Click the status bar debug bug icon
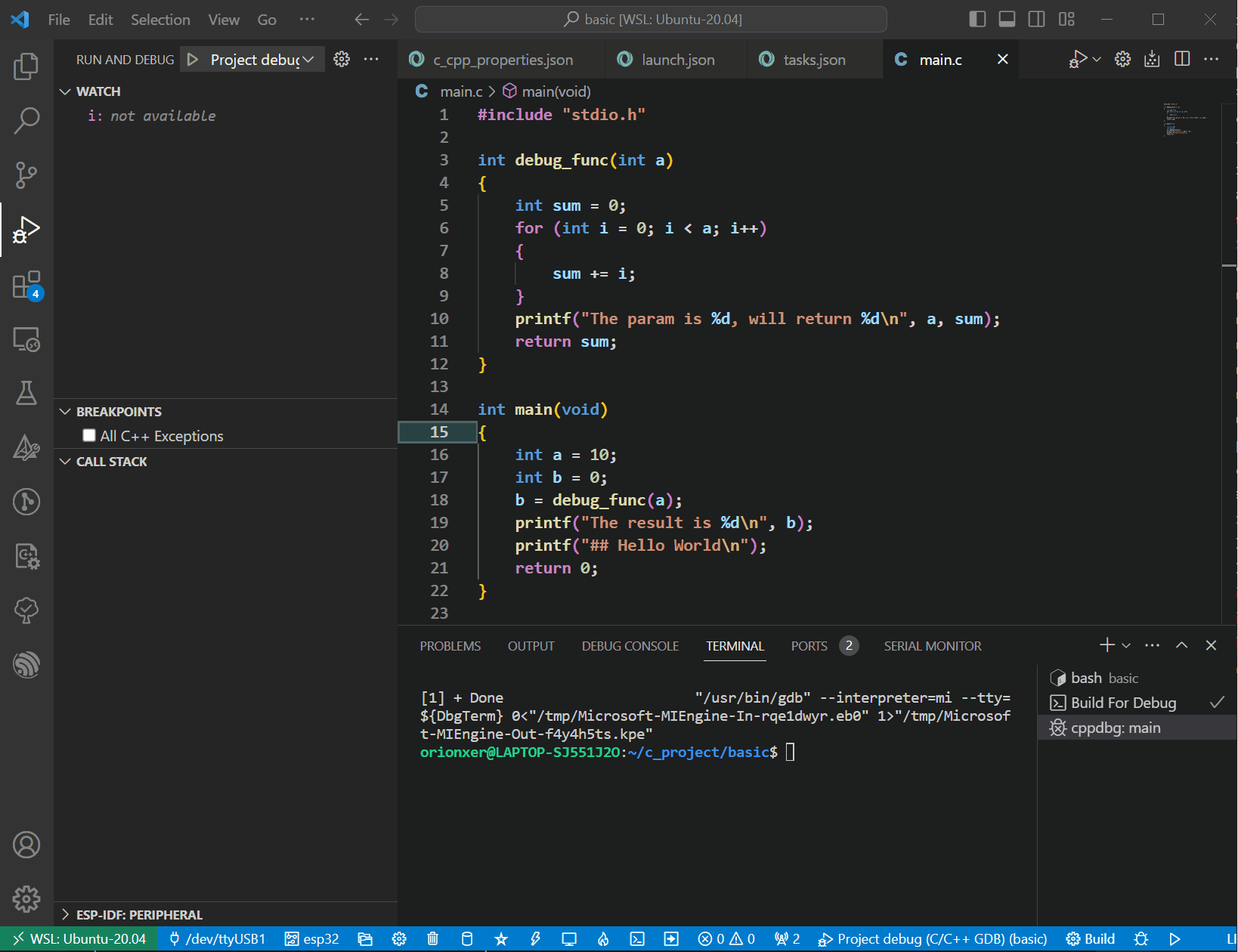 click(1141, 939)
